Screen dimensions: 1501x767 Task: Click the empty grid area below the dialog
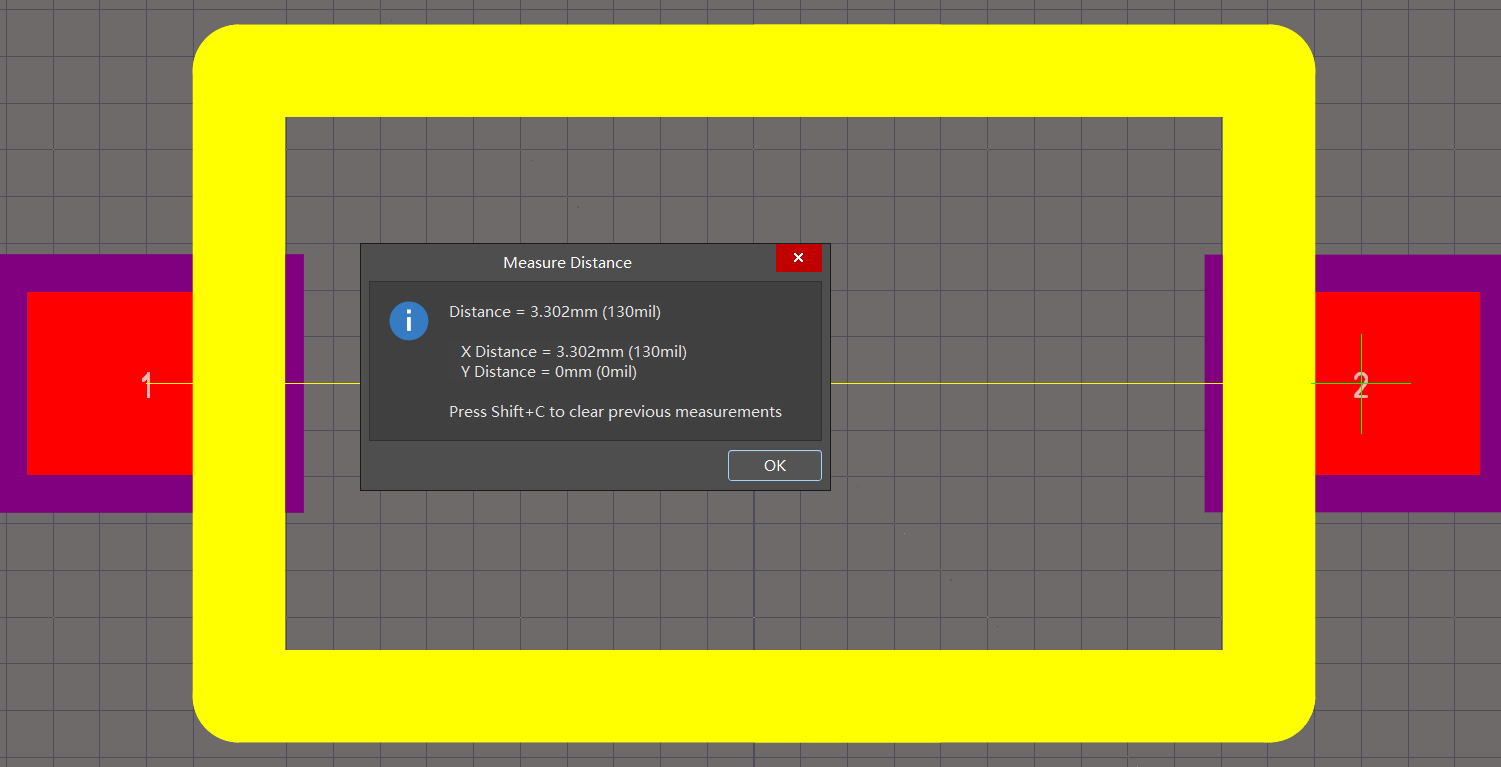[x=600, y=570]
